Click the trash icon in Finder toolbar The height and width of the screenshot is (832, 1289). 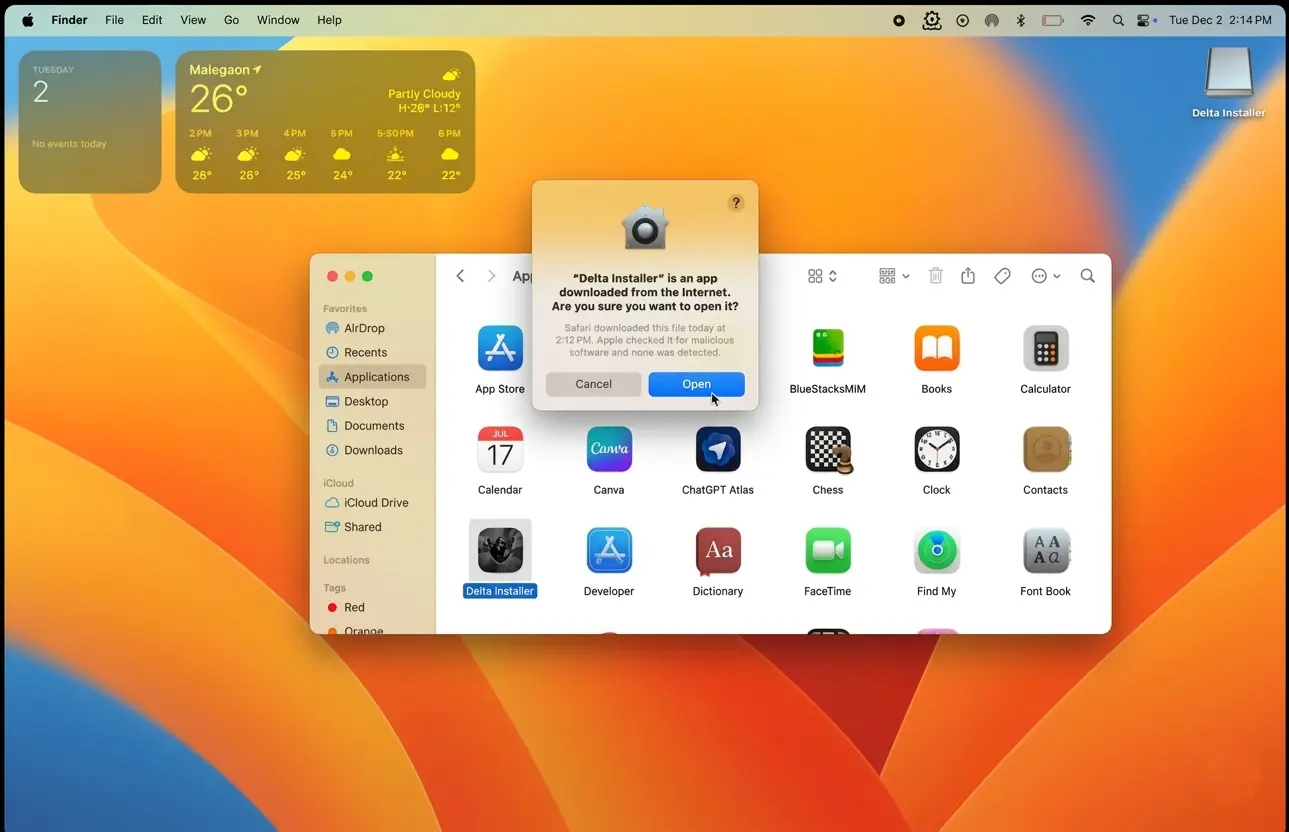pyautogui.click(x=936, y=276)
